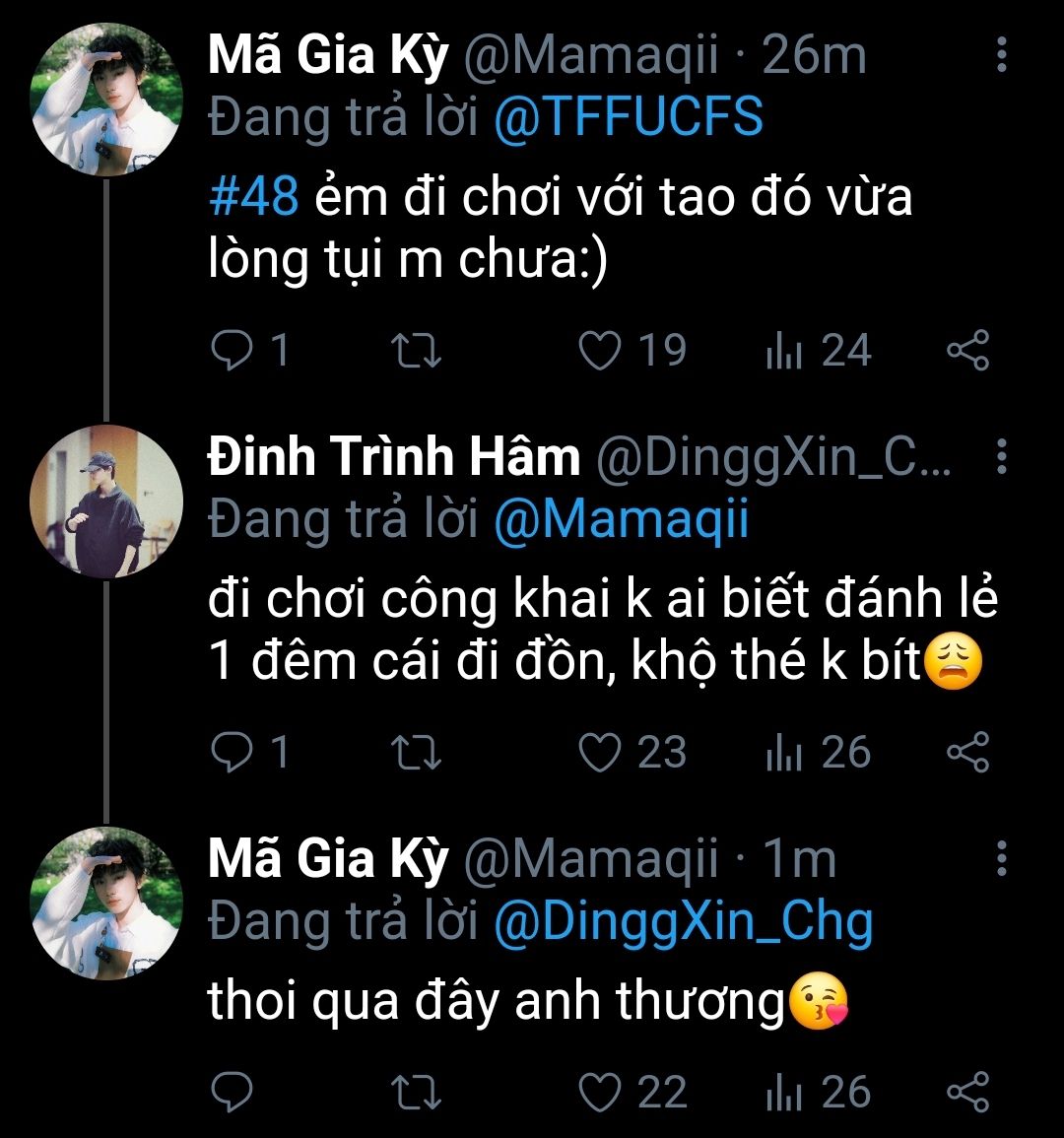Reply to Đinh Trình Hâm's tweet
1064x1138 pixels.
[233, 753]
